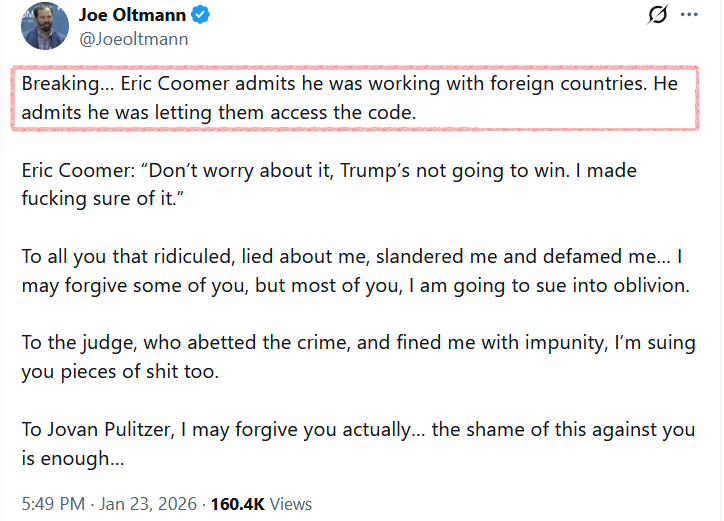Click the Views label beside the count

tap(290, 504)
